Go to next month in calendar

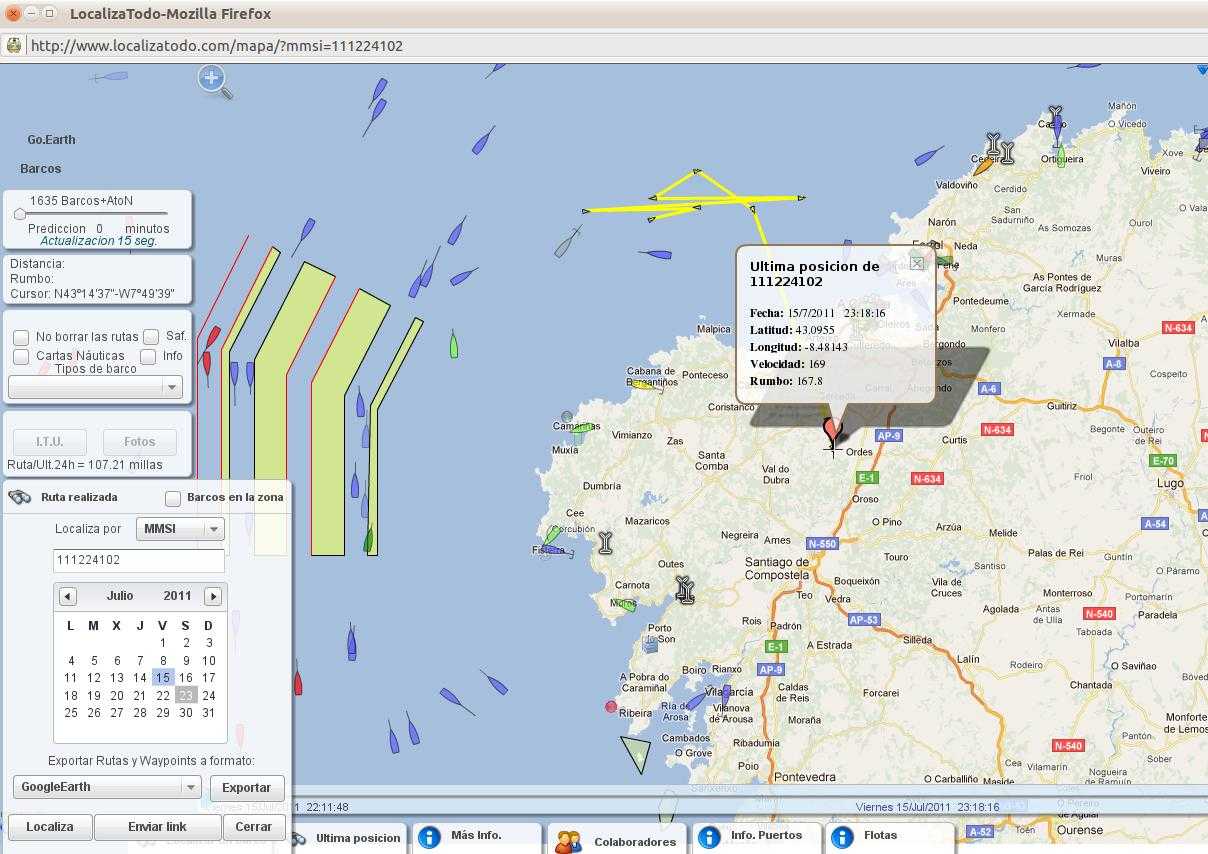point(213,596)
